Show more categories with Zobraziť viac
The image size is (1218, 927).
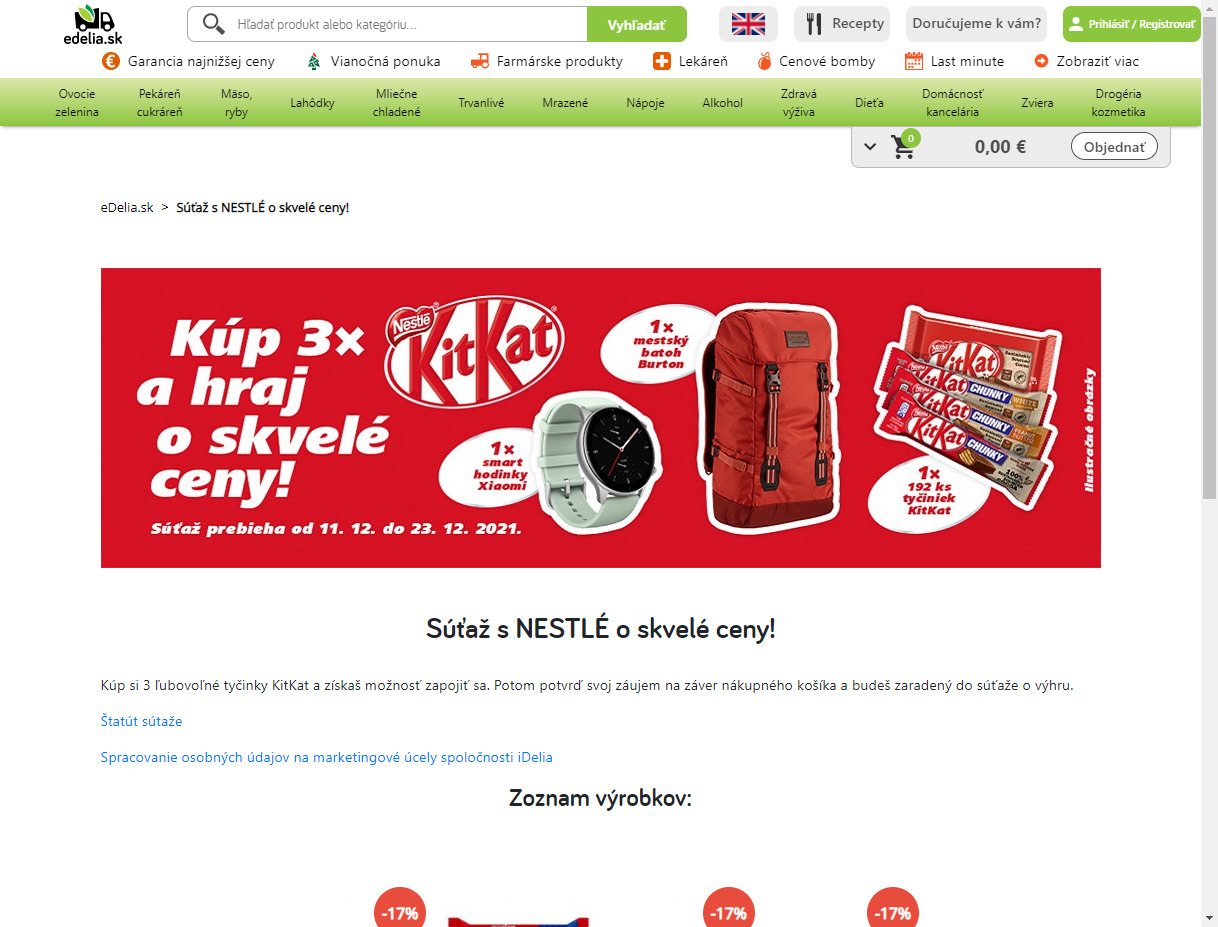pyautogui.click(x=1087, y=61)
